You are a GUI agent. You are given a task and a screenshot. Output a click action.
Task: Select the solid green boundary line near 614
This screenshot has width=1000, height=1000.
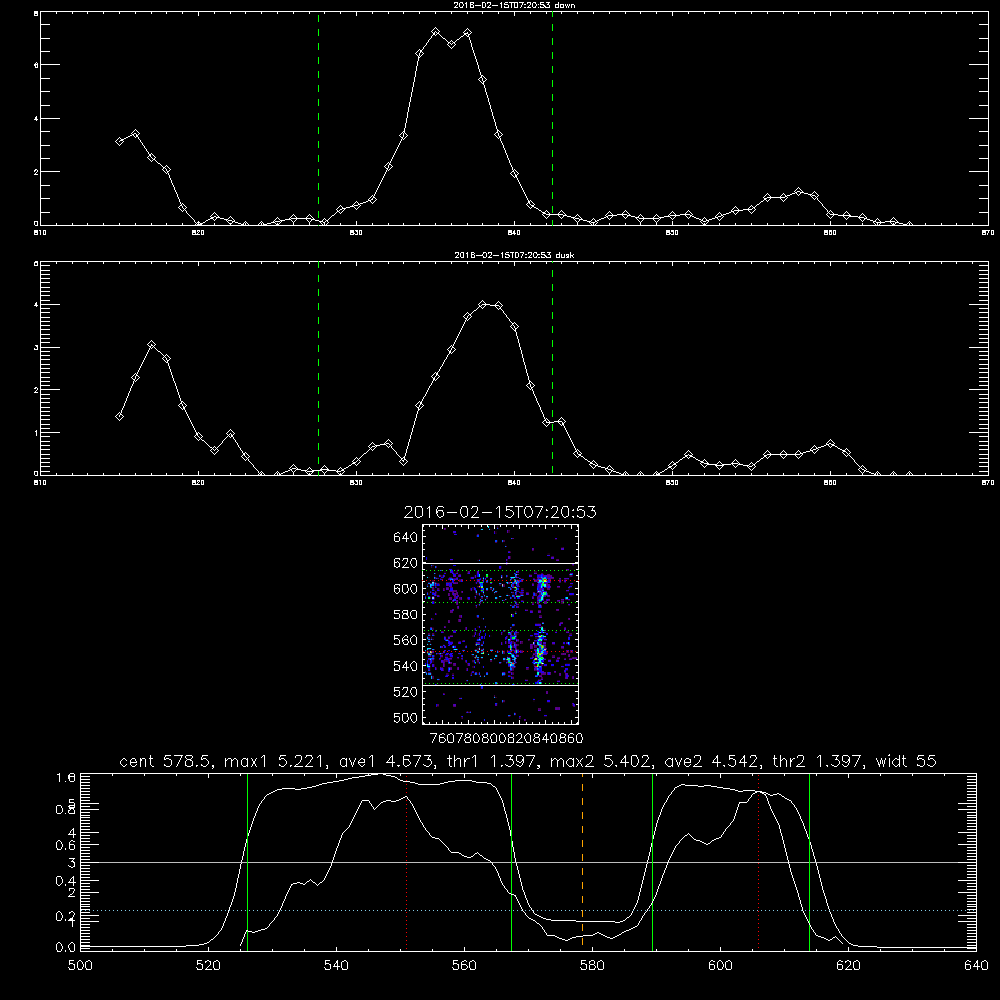click(x=809, y=861)
